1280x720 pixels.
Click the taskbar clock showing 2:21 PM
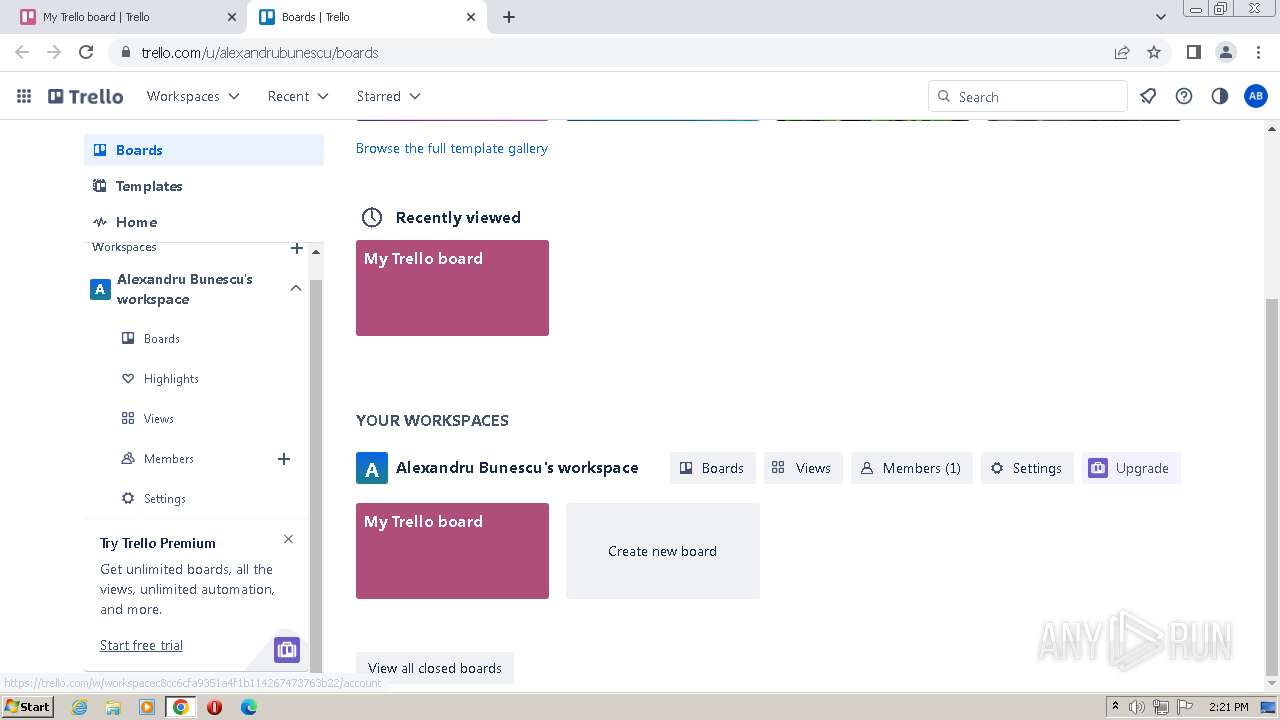click(x=1229, y=707)
